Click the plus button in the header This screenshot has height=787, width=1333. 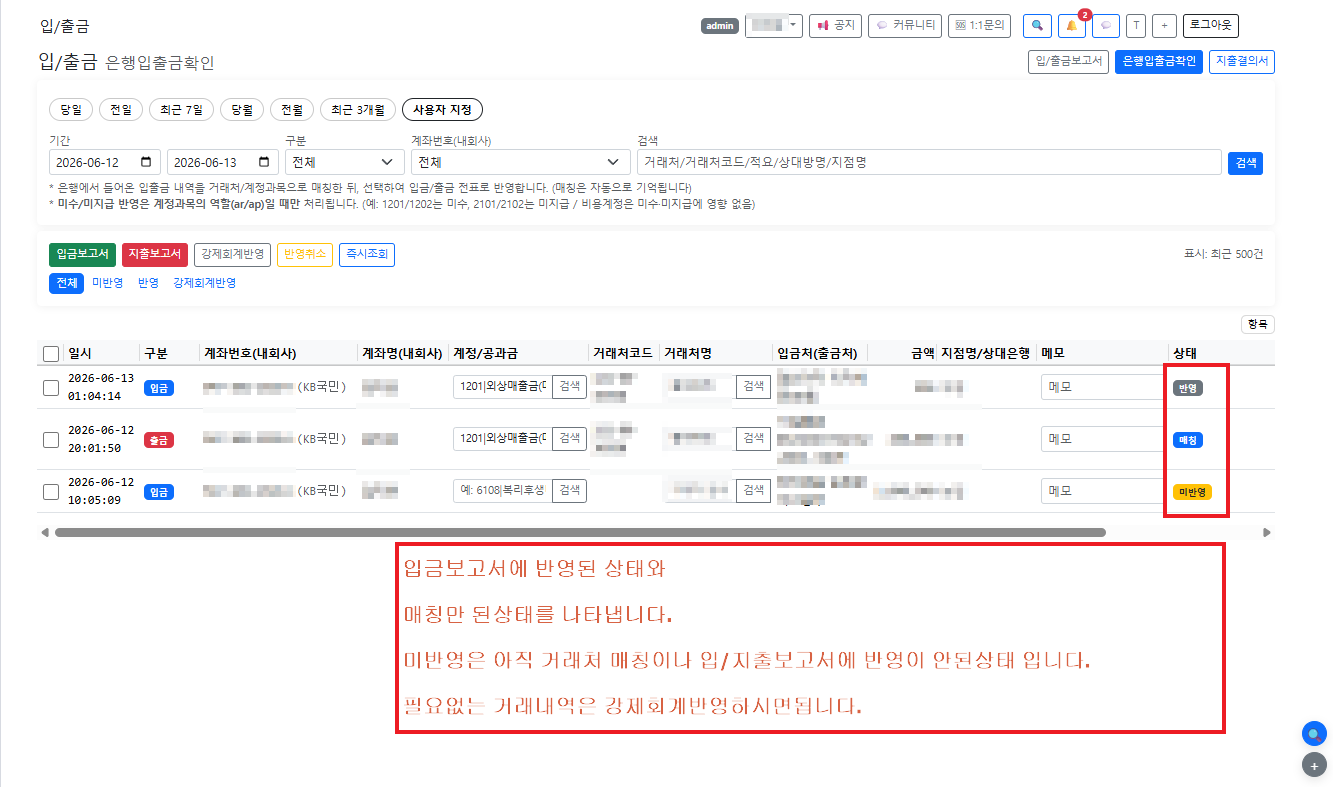click(1164, 26)
